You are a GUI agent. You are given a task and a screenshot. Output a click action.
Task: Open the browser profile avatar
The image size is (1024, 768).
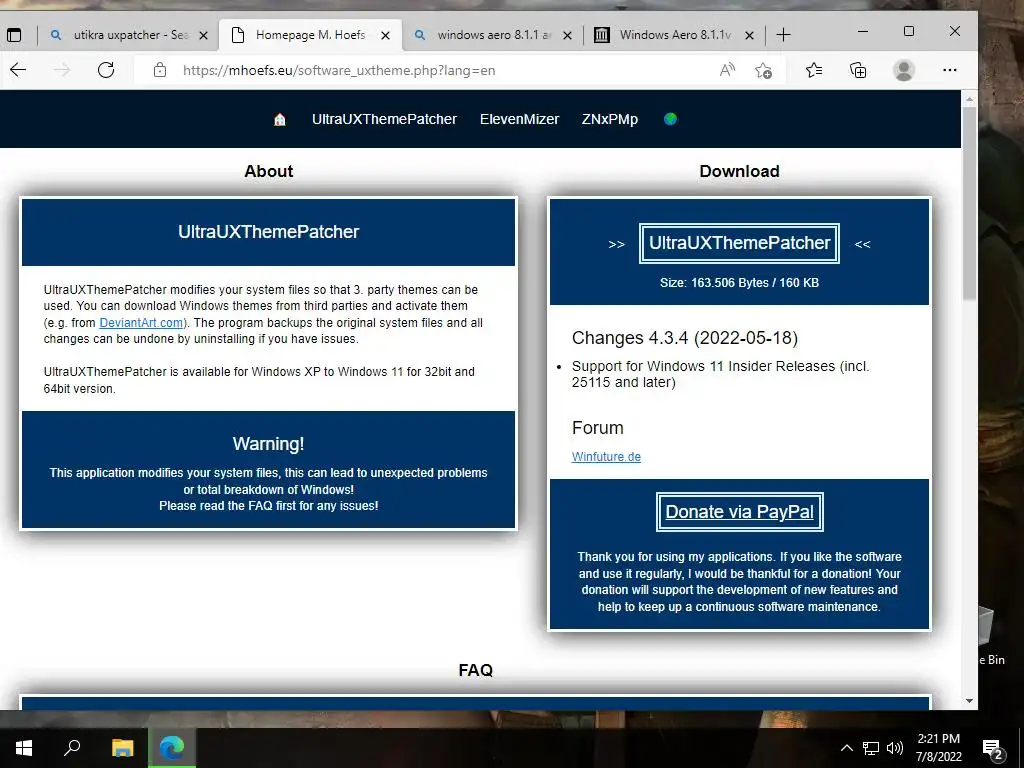[x=904, y=70]
